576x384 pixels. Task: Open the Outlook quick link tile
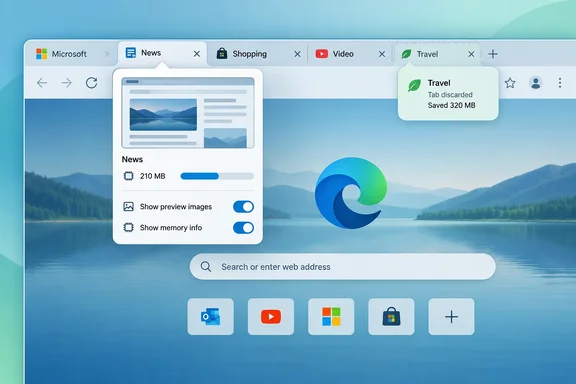pyautogui.click(x=210, y=317)
